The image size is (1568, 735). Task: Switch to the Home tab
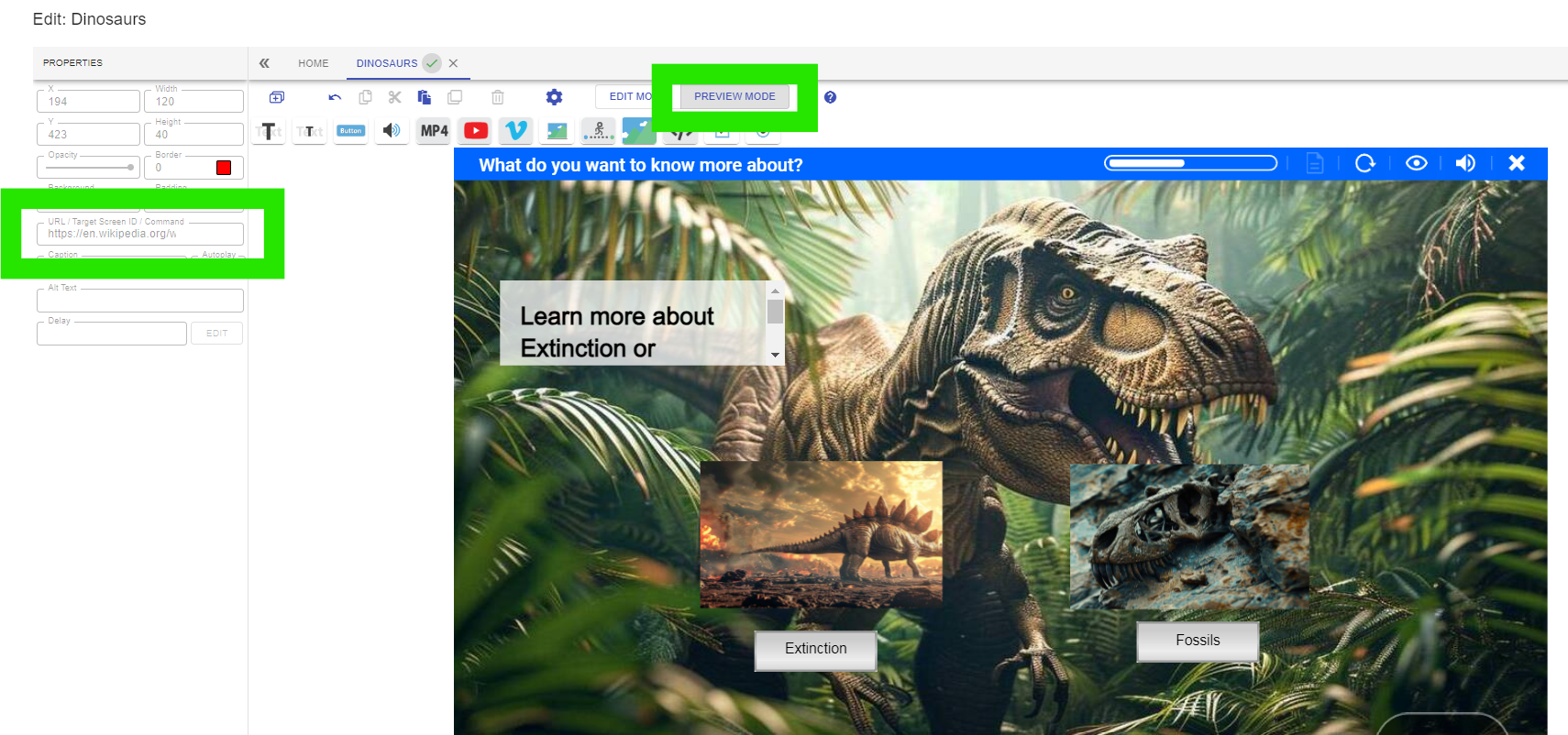click(313, 63)
